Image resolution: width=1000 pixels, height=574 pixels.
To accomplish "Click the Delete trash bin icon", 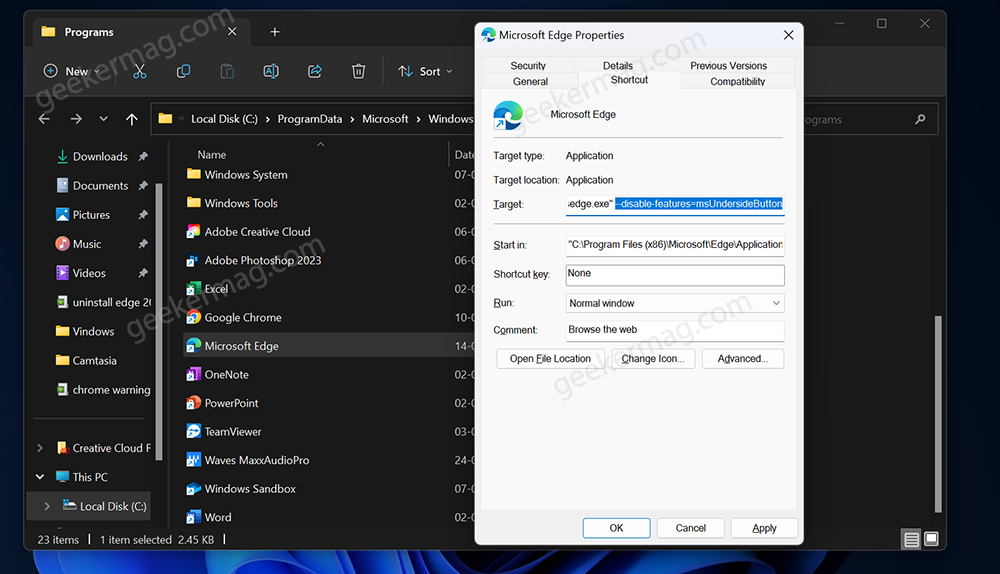I will (358, 71).
